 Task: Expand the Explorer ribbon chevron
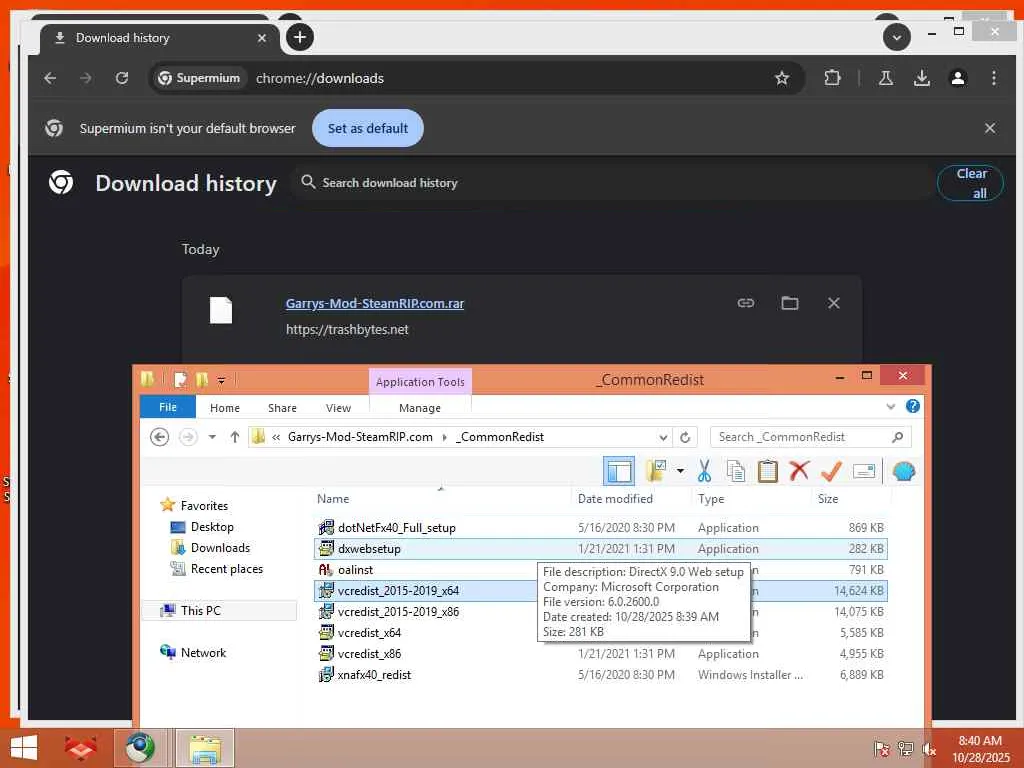[x=890, y=406]
